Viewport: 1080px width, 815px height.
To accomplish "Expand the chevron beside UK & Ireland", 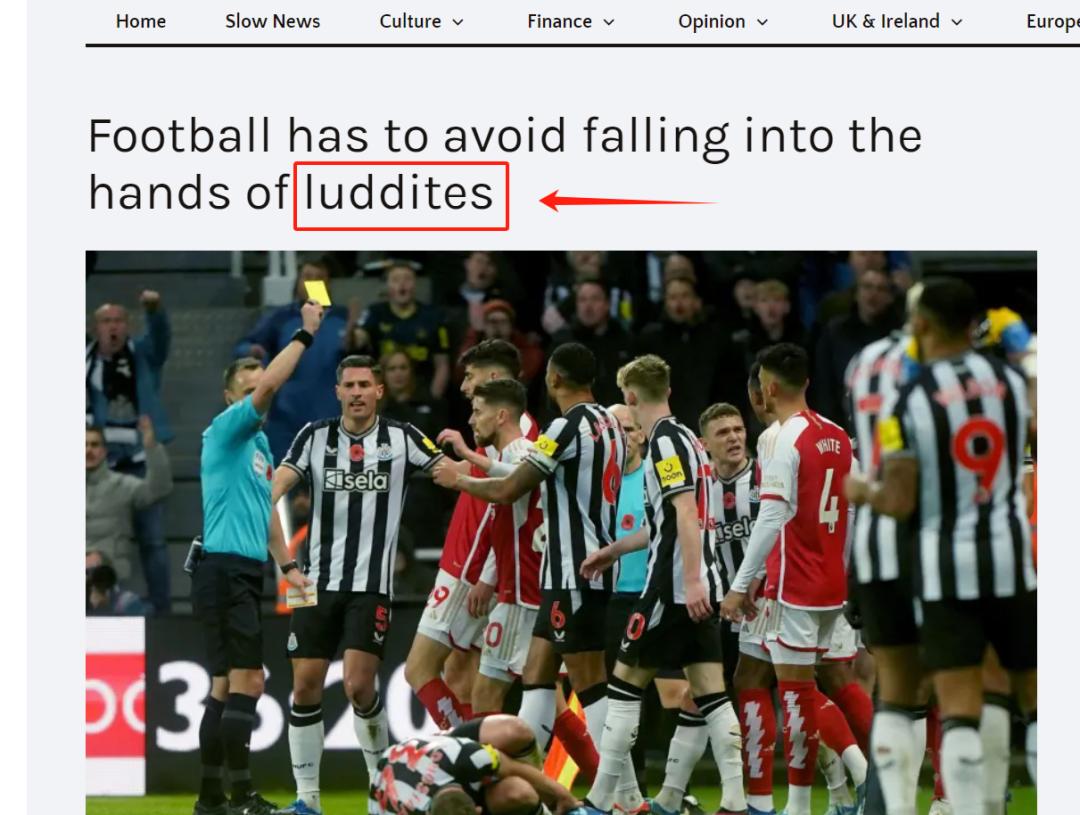I will pos(957,22).
